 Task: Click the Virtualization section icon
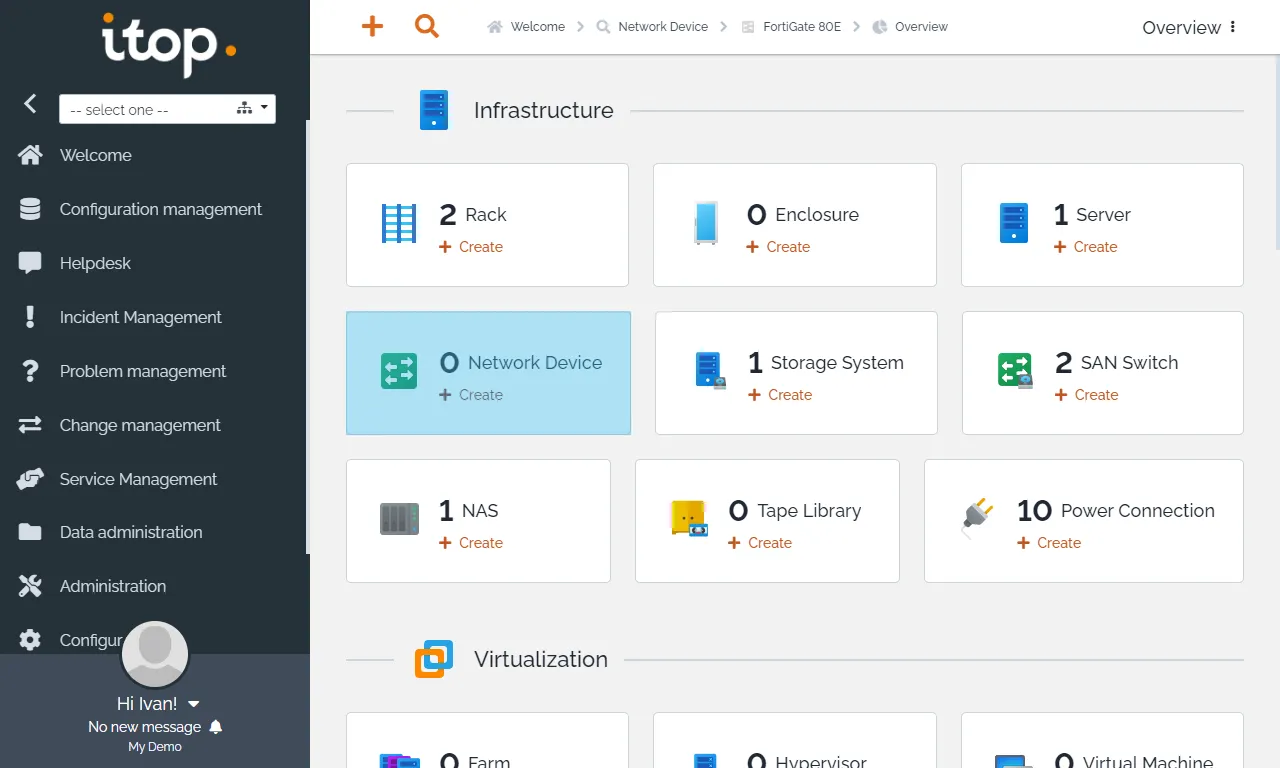(x=434, y=659)
